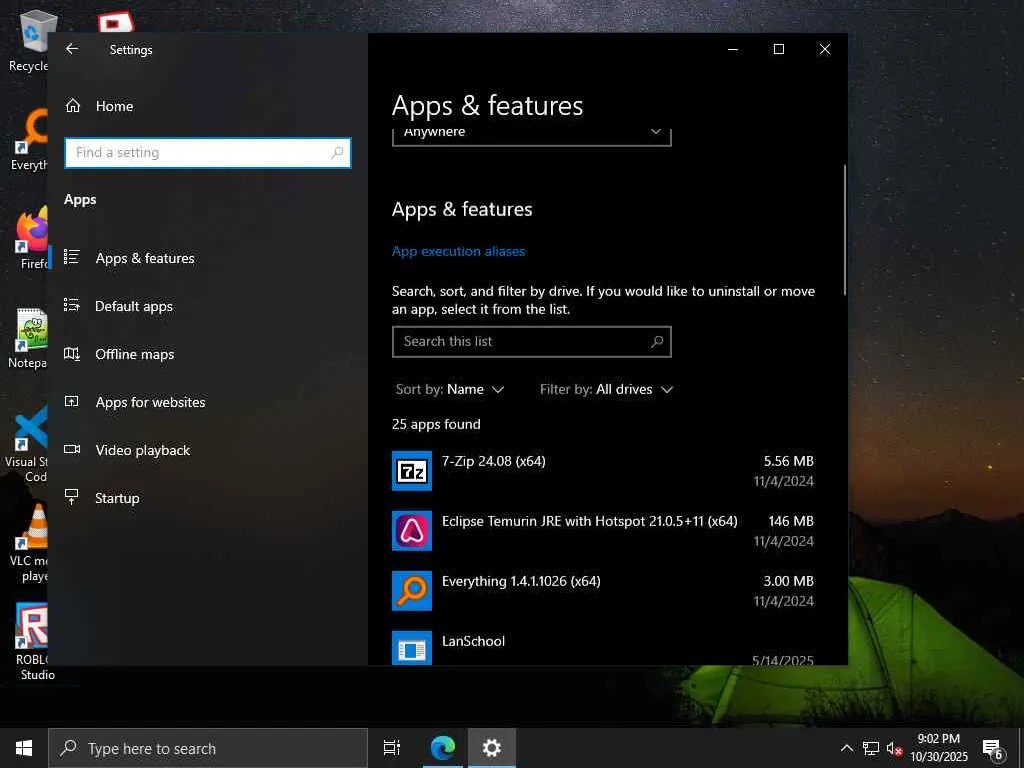Select the LanSchool app entry
Viewport: 1024px width, 768px height.
coord(603,647)
